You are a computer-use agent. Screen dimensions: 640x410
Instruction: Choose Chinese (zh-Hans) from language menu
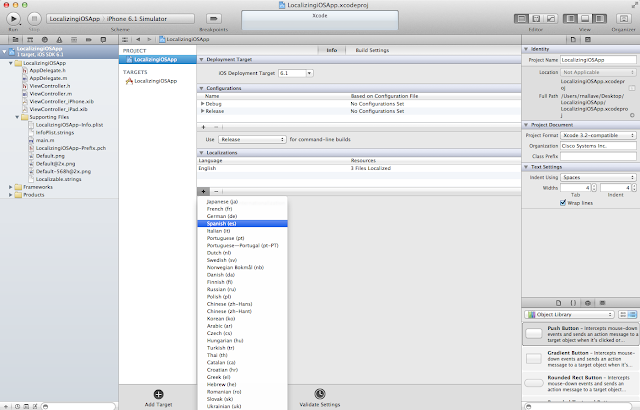click(x=242, y=304)
